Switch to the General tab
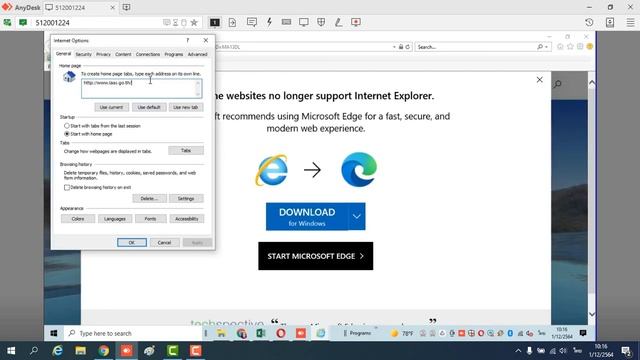The height and width of the screenshot is (360, 640). point(63,54)
